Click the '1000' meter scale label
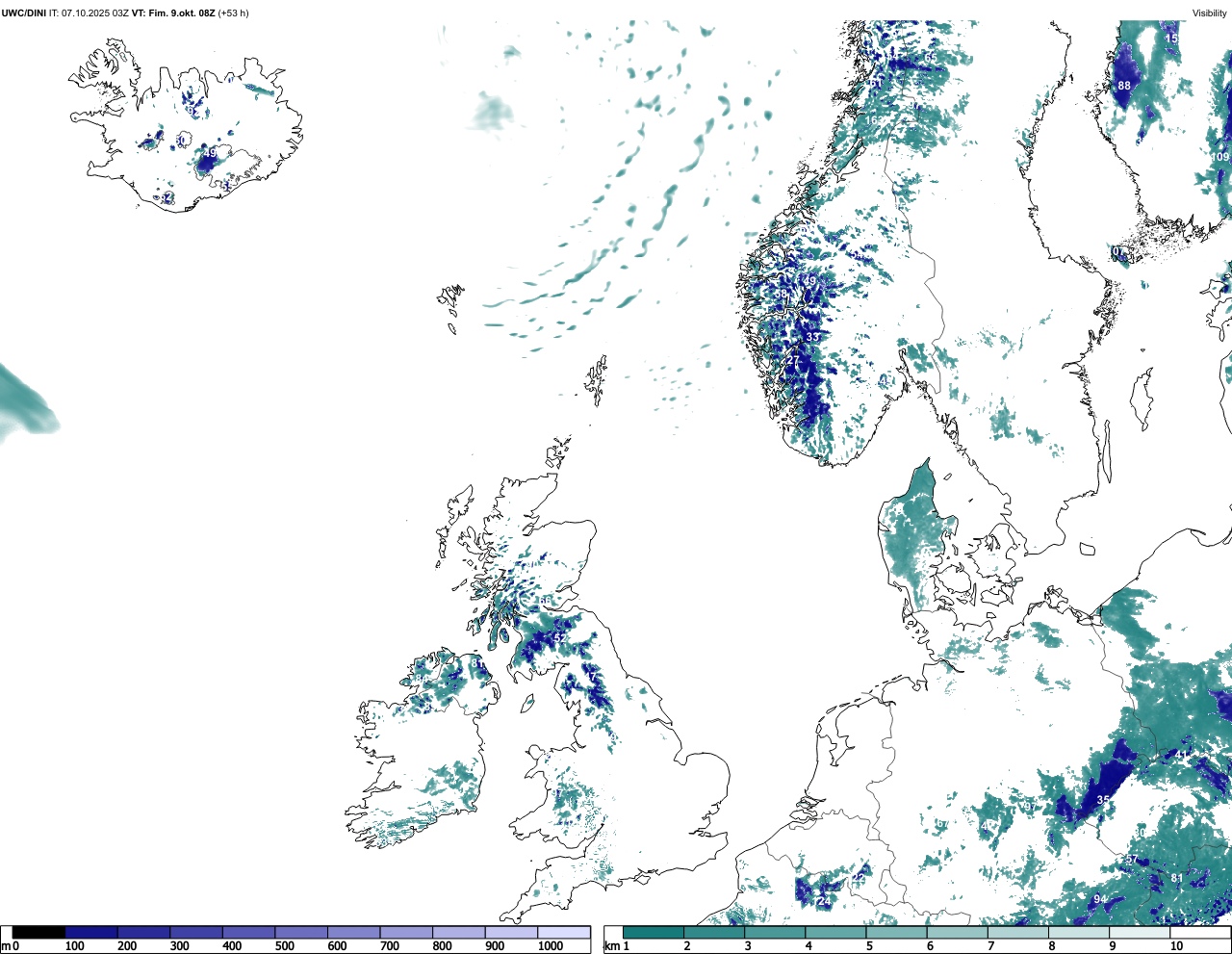Screen dimensions: 1232x954 [551, 946]
